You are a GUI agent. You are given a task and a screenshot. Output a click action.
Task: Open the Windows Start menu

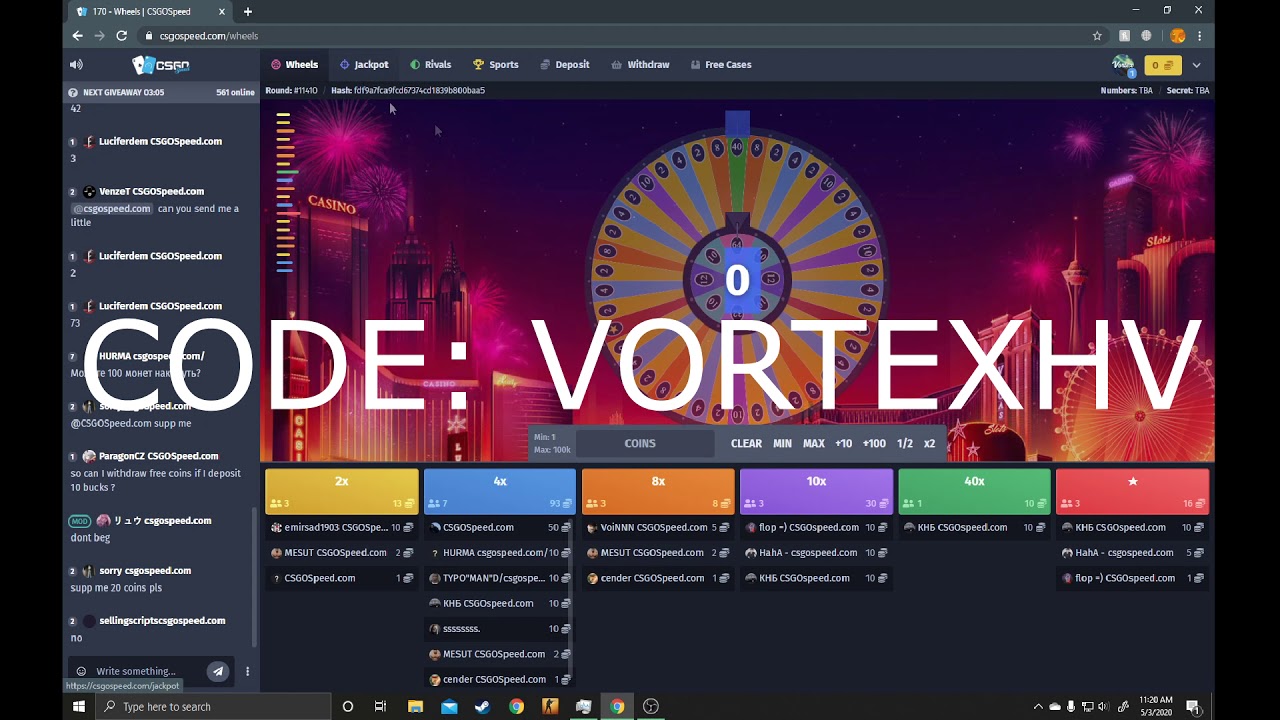coord(79,706)
